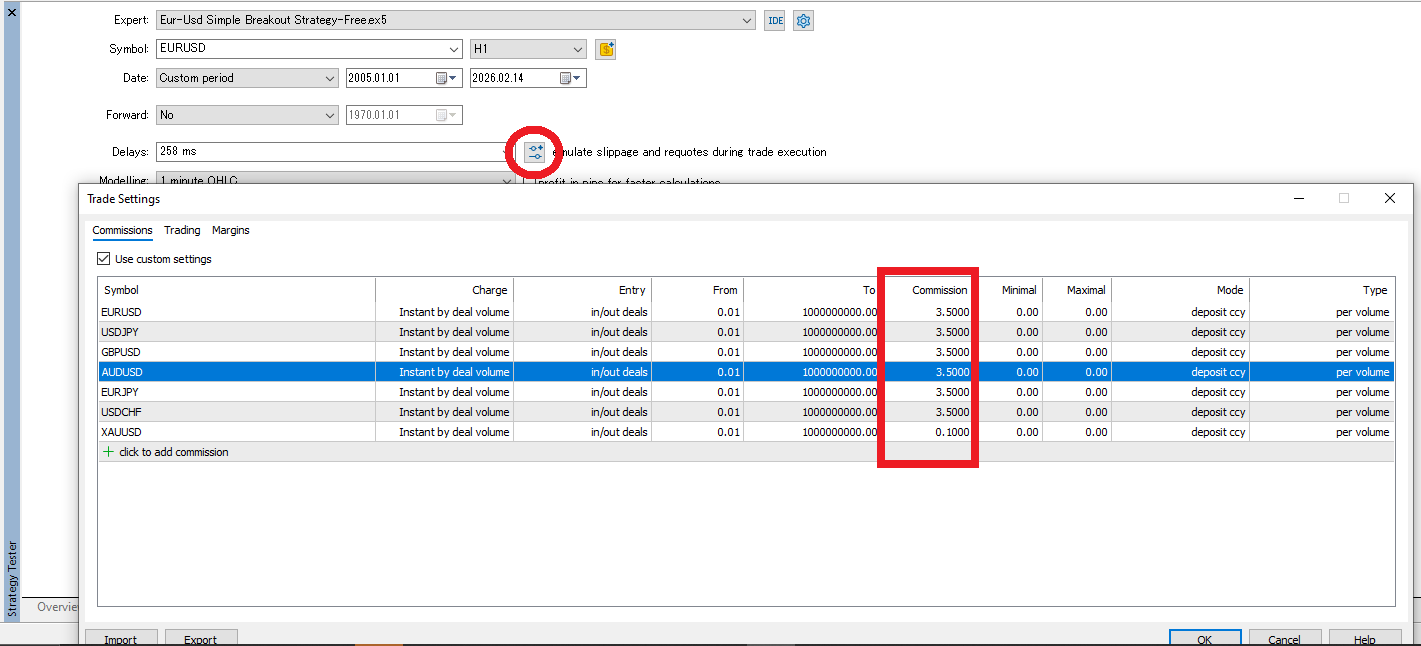
Task: Switch to the Margins tab
Action: (x=231, y=230)
